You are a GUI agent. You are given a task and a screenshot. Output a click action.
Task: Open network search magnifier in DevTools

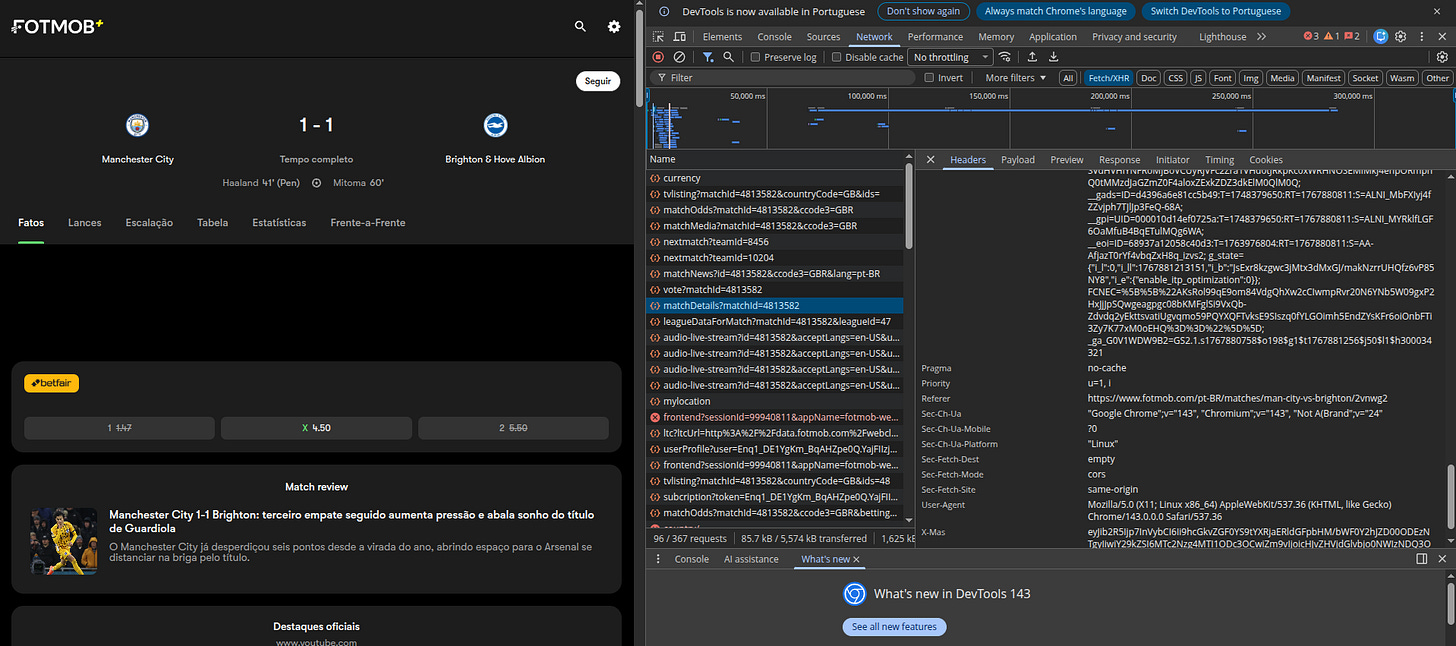click(x=729, y=57)
